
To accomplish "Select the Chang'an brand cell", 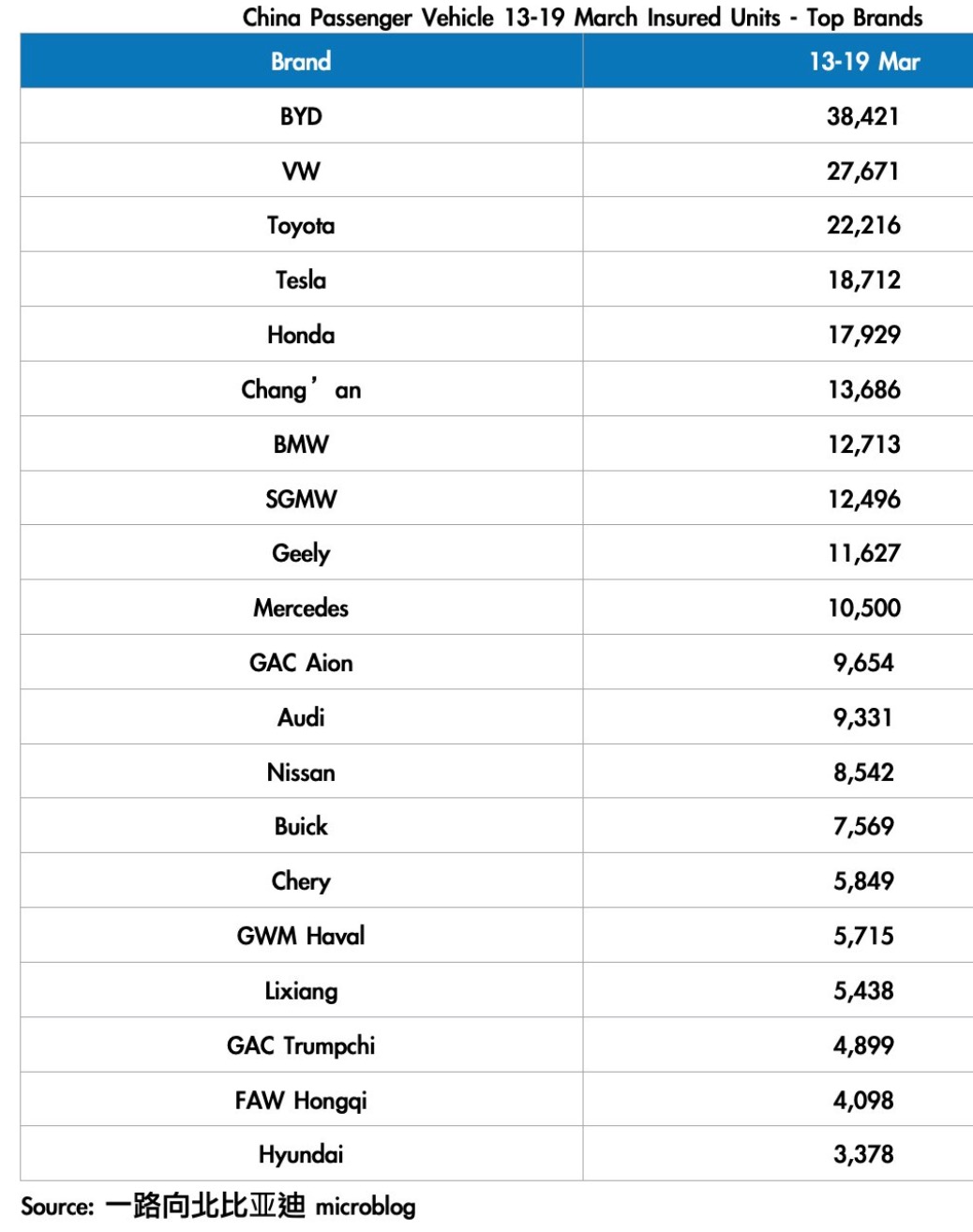I will pos(301,389).
